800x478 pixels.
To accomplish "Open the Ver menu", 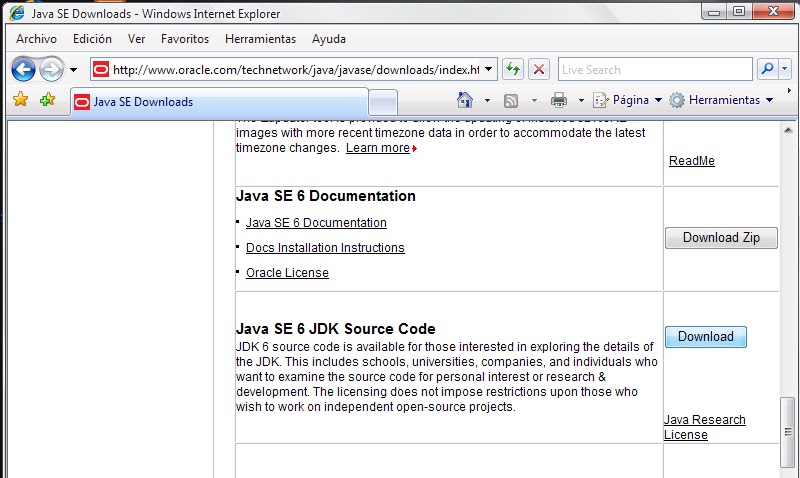I will coord(136,39).
